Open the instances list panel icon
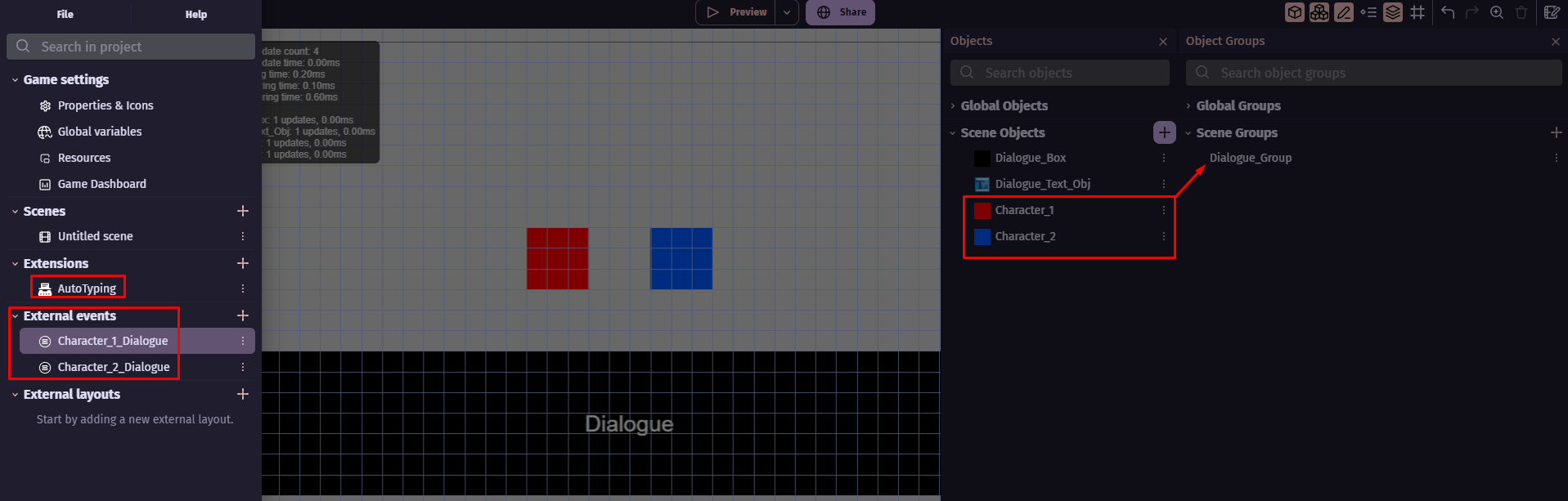Viewport: 1568px width, 501px height. (1368, 12)
